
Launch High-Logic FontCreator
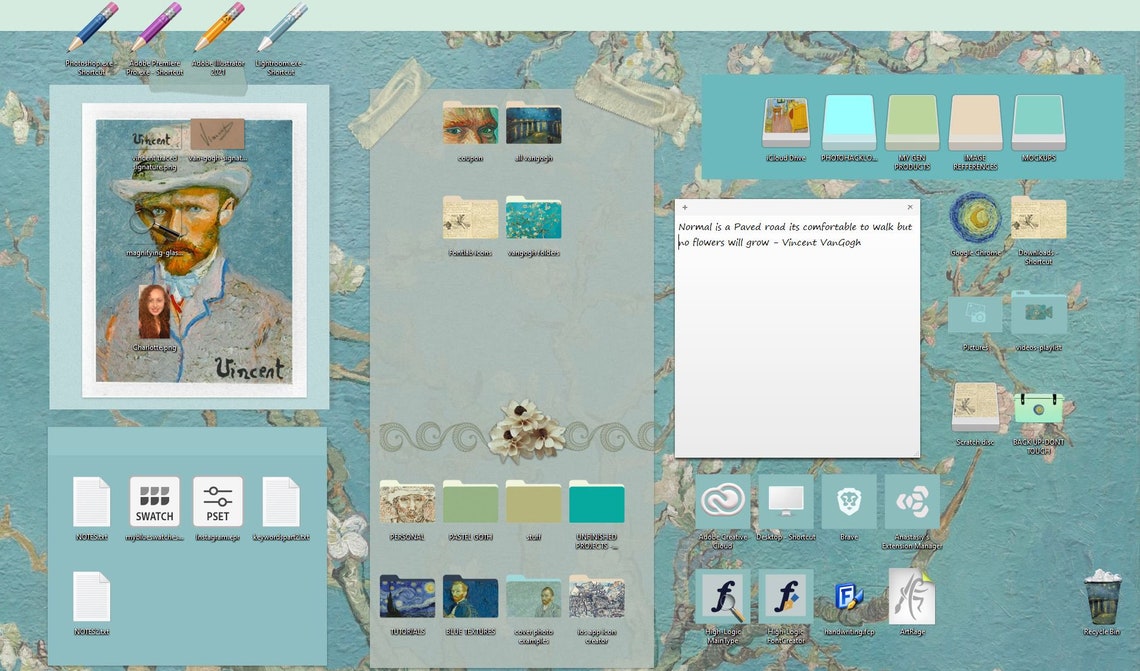pos(786,598)
